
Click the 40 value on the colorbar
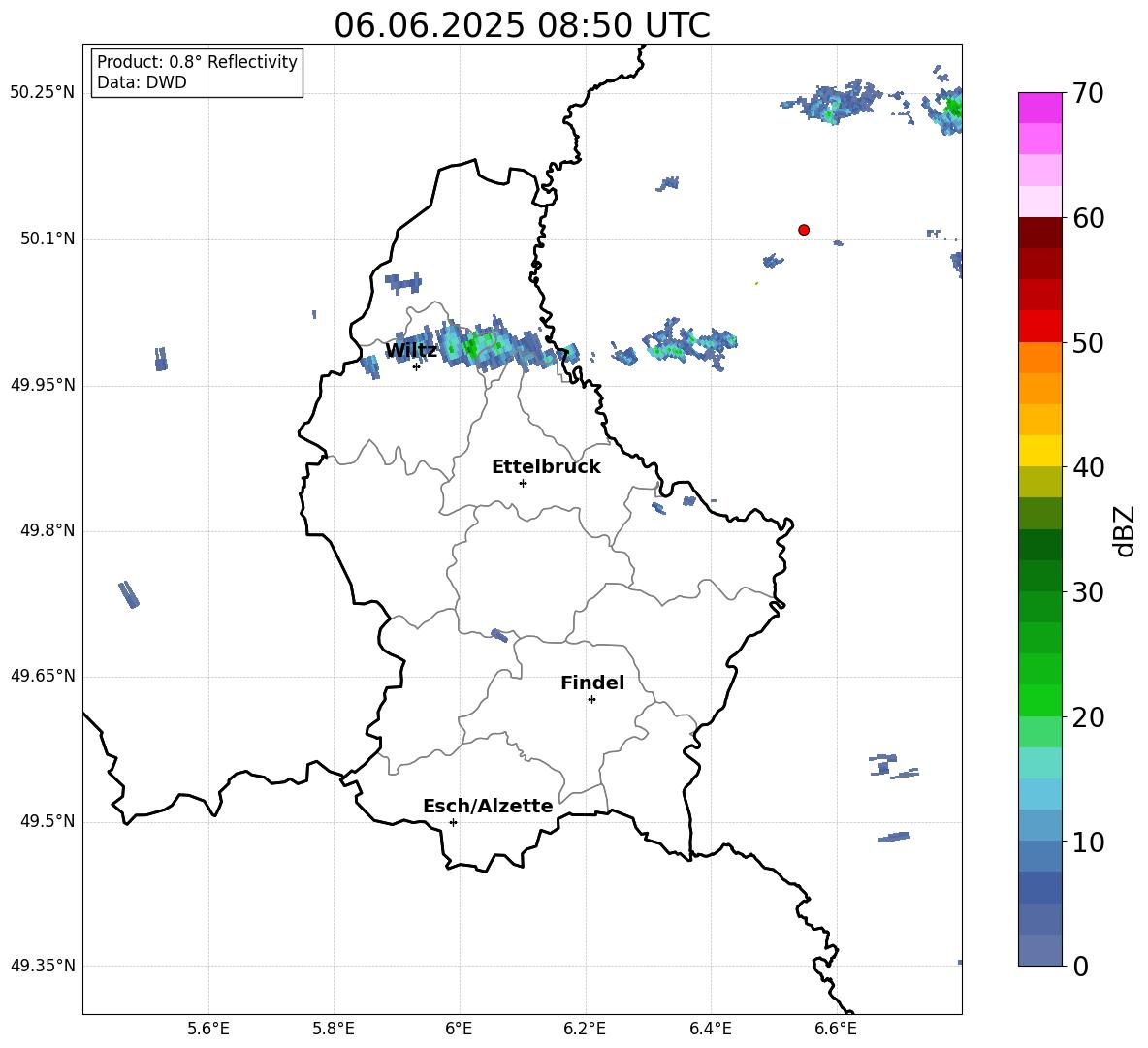[x=1088, y=467]
